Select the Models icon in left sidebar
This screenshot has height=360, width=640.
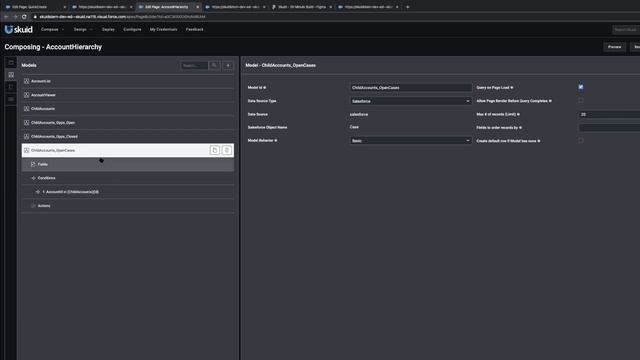click(11, 75)
